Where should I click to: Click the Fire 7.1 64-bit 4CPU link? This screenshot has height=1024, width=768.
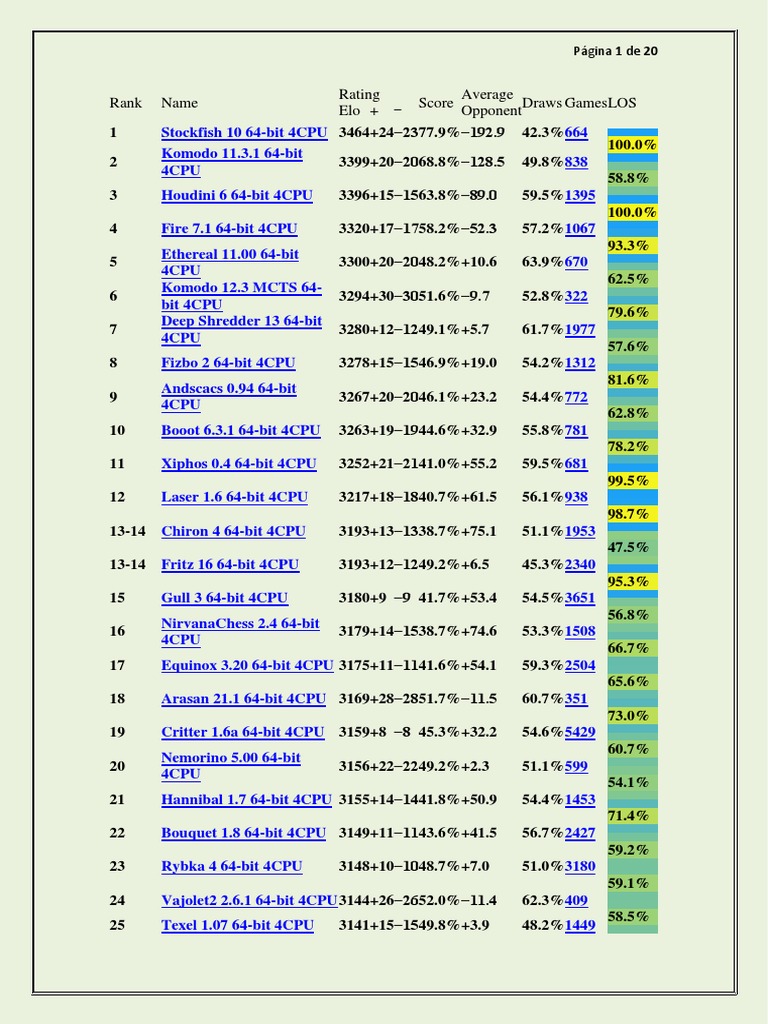tap(229, 229)
